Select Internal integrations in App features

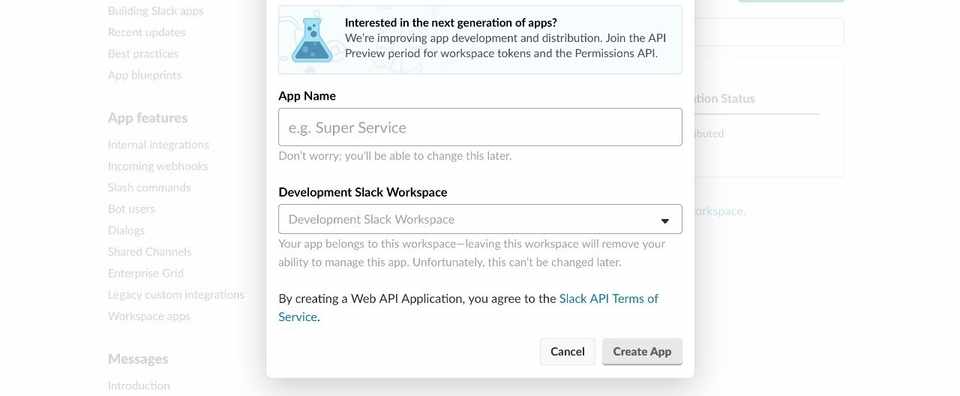pos(158,145)
